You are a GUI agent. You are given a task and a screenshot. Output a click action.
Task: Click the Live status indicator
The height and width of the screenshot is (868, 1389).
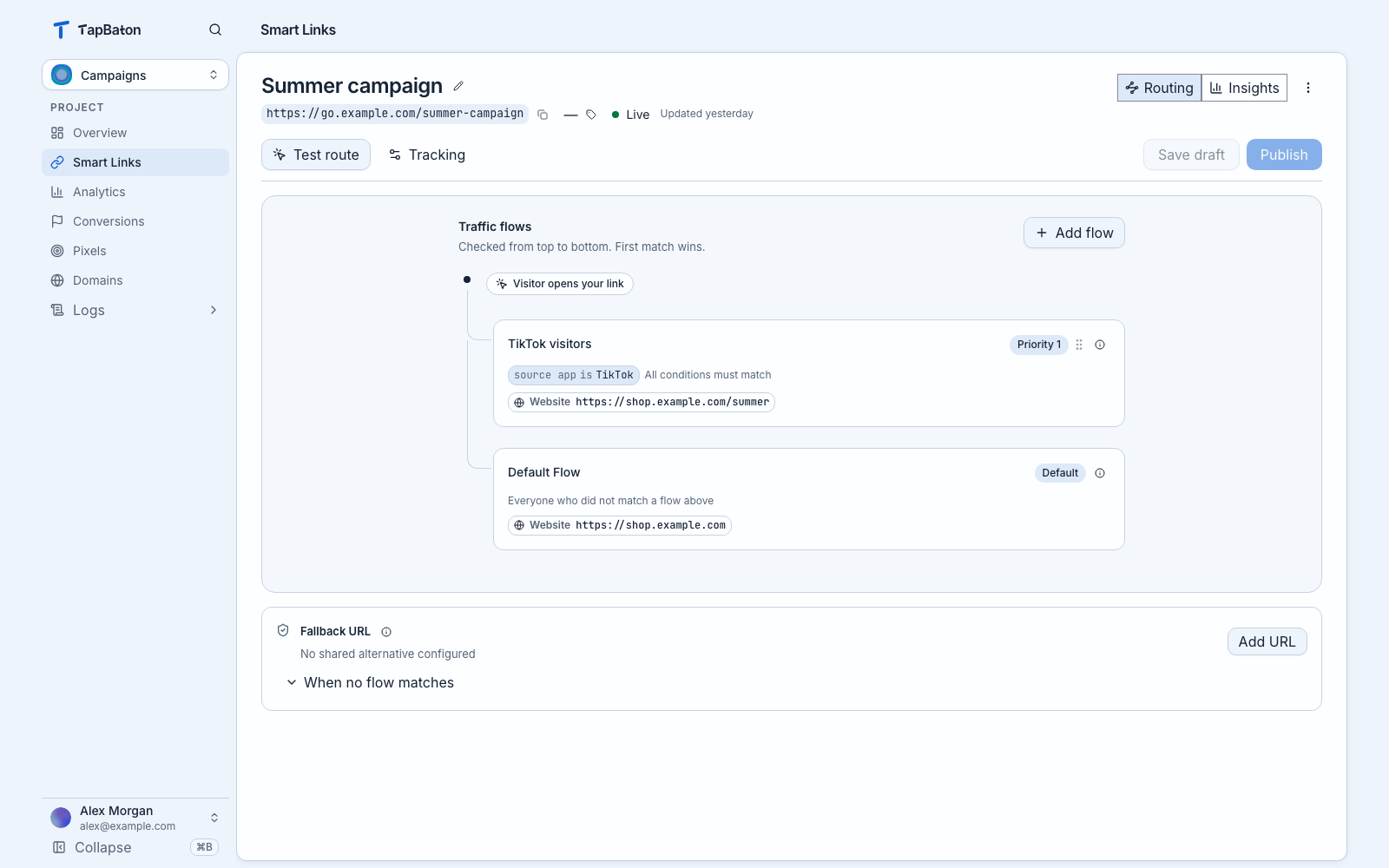point(630,115)
